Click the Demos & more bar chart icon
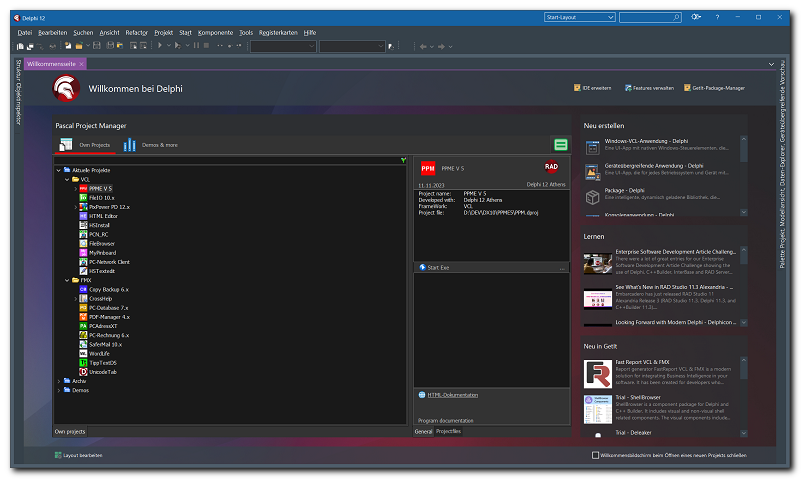 tap(130, 145)
